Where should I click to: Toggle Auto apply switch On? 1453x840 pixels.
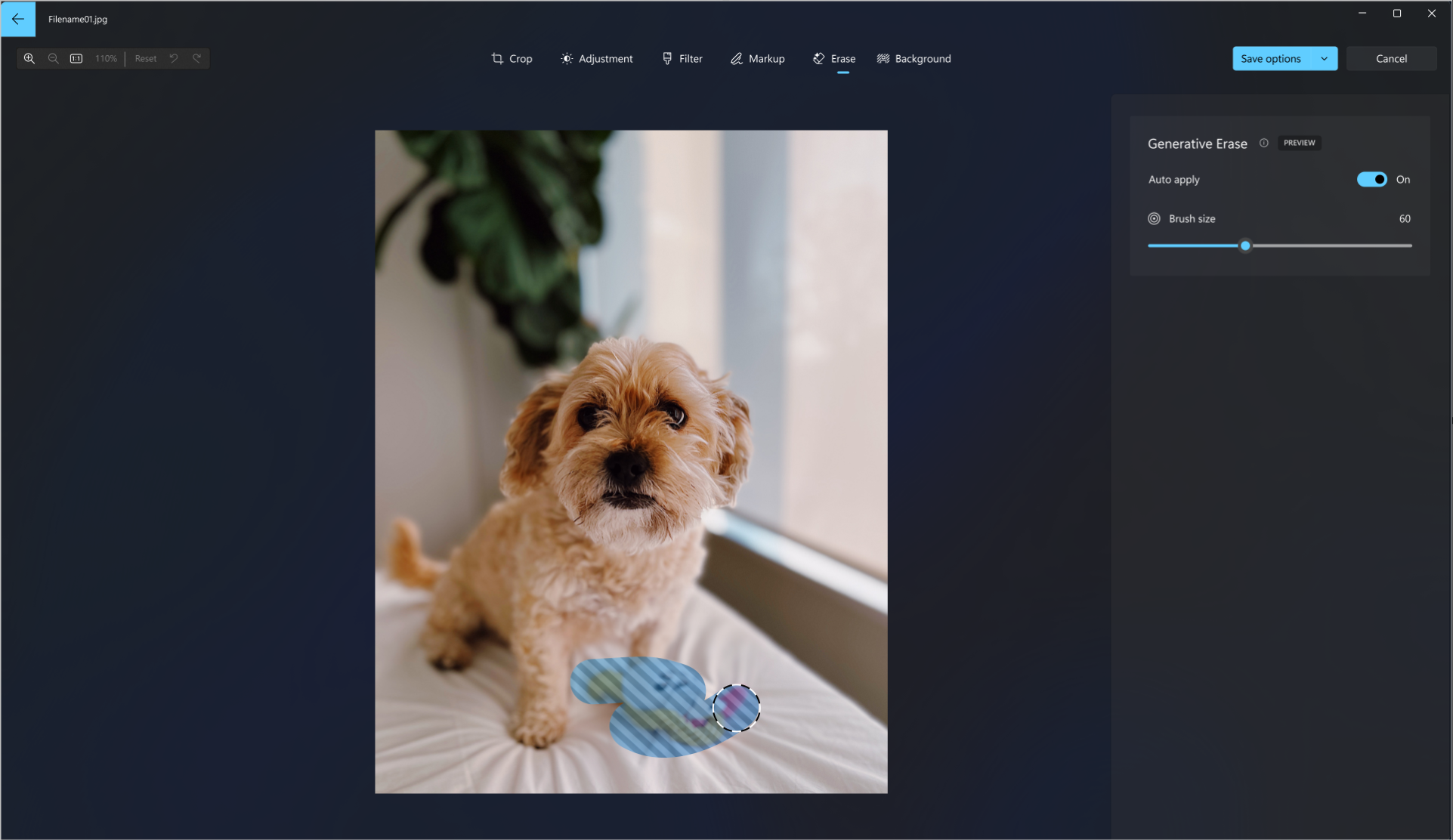1372,179
